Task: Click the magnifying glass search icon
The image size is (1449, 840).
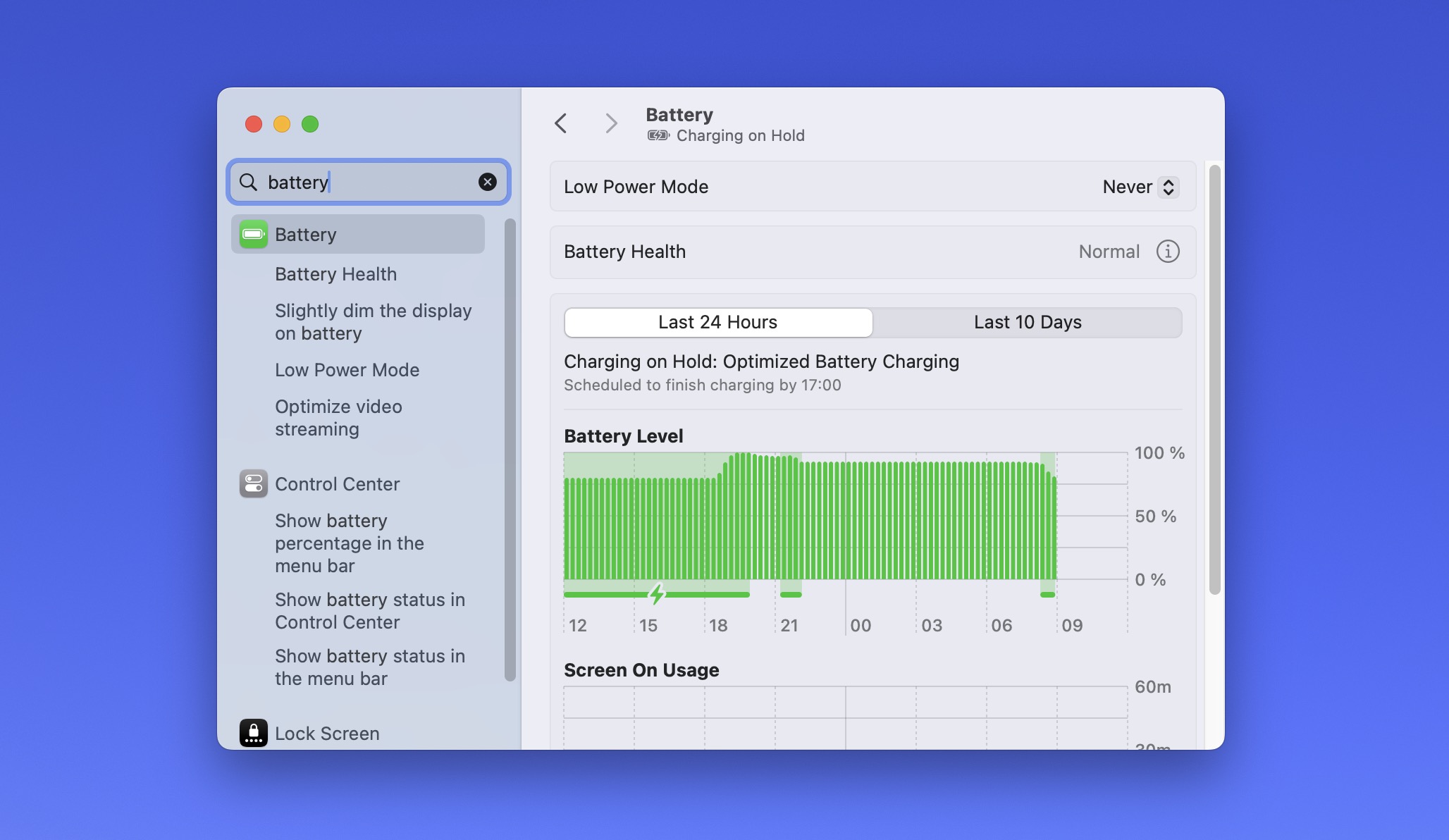Action: pyautogui.click(x=248, y=182)
